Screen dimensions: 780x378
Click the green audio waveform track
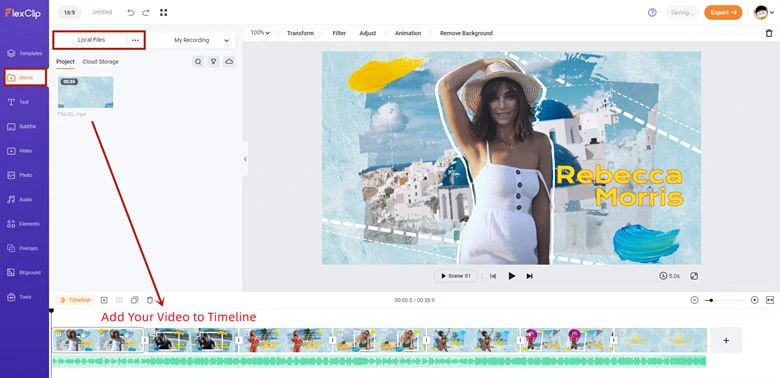point(379,362)
